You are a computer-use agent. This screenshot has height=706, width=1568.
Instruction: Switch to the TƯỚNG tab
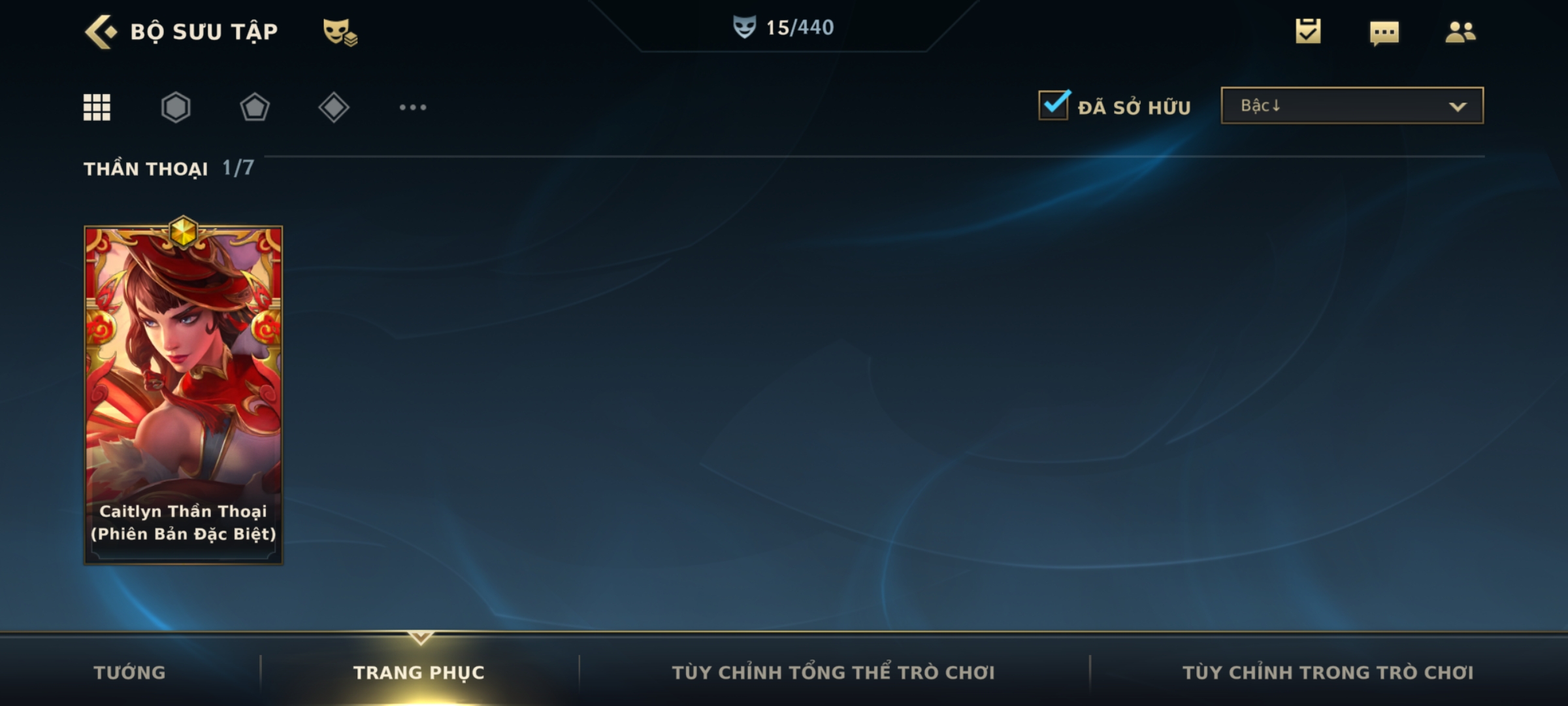point(129,673)
